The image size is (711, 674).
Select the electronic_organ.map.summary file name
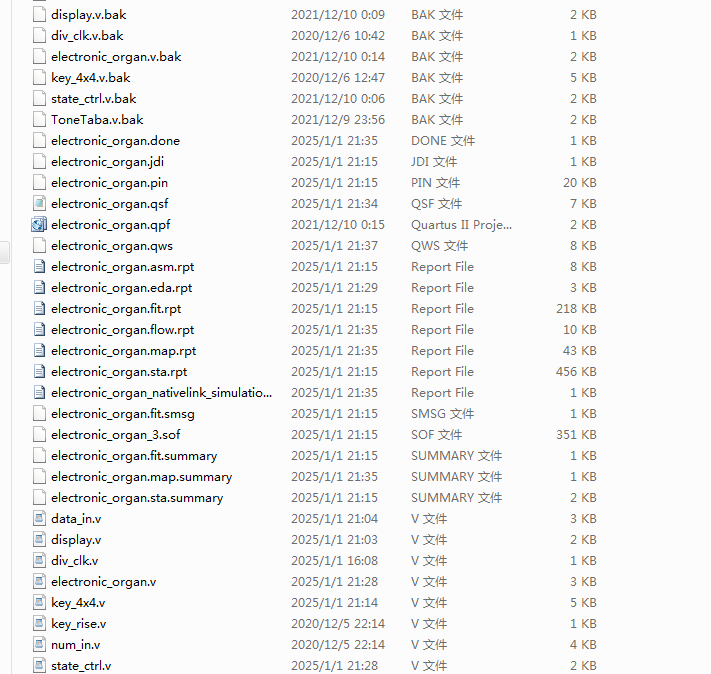(x=141, y=477)
